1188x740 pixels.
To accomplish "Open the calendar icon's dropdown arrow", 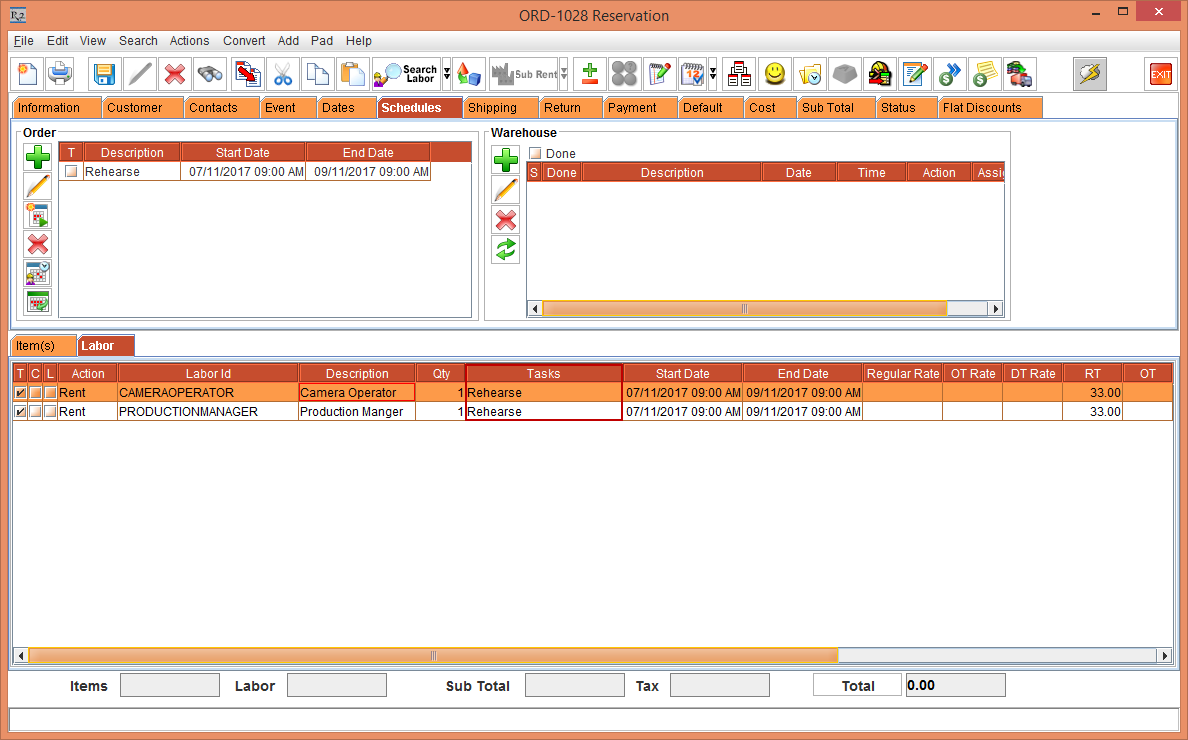I will tap(713, 74).
